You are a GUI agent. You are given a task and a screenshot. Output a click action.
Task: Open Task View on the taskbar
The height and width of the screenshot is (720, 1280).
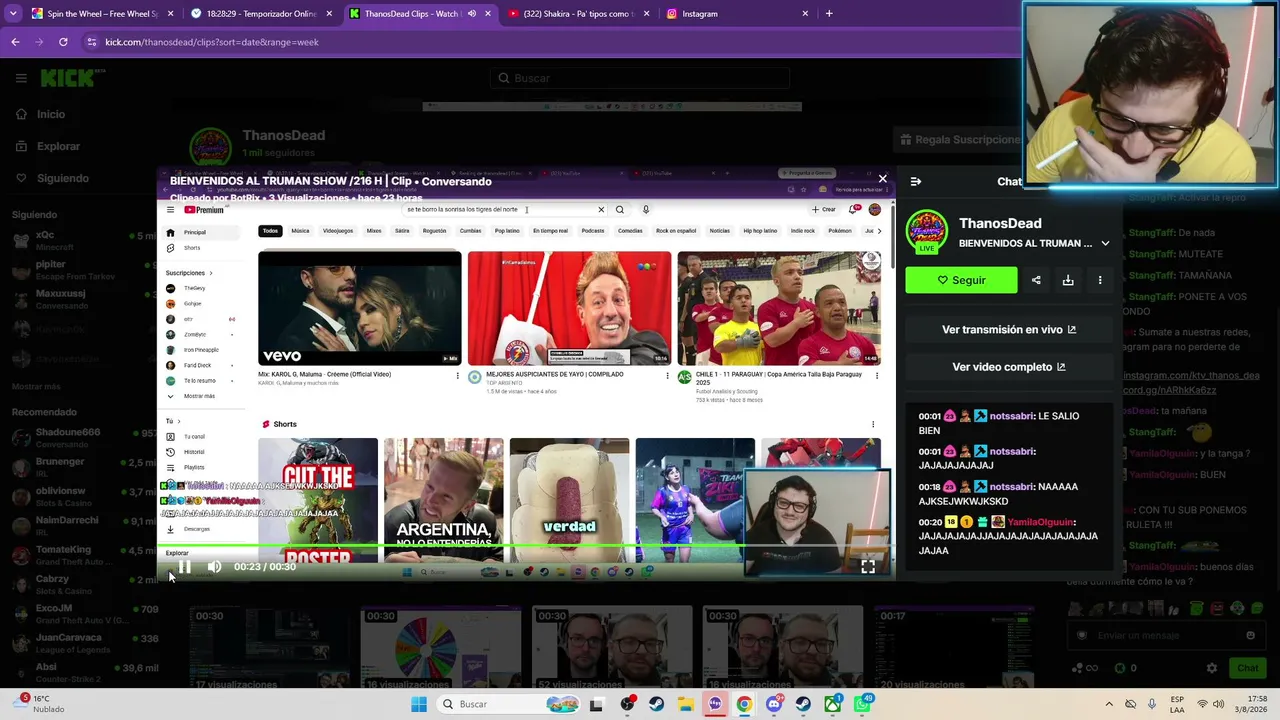tap(596, 704)
